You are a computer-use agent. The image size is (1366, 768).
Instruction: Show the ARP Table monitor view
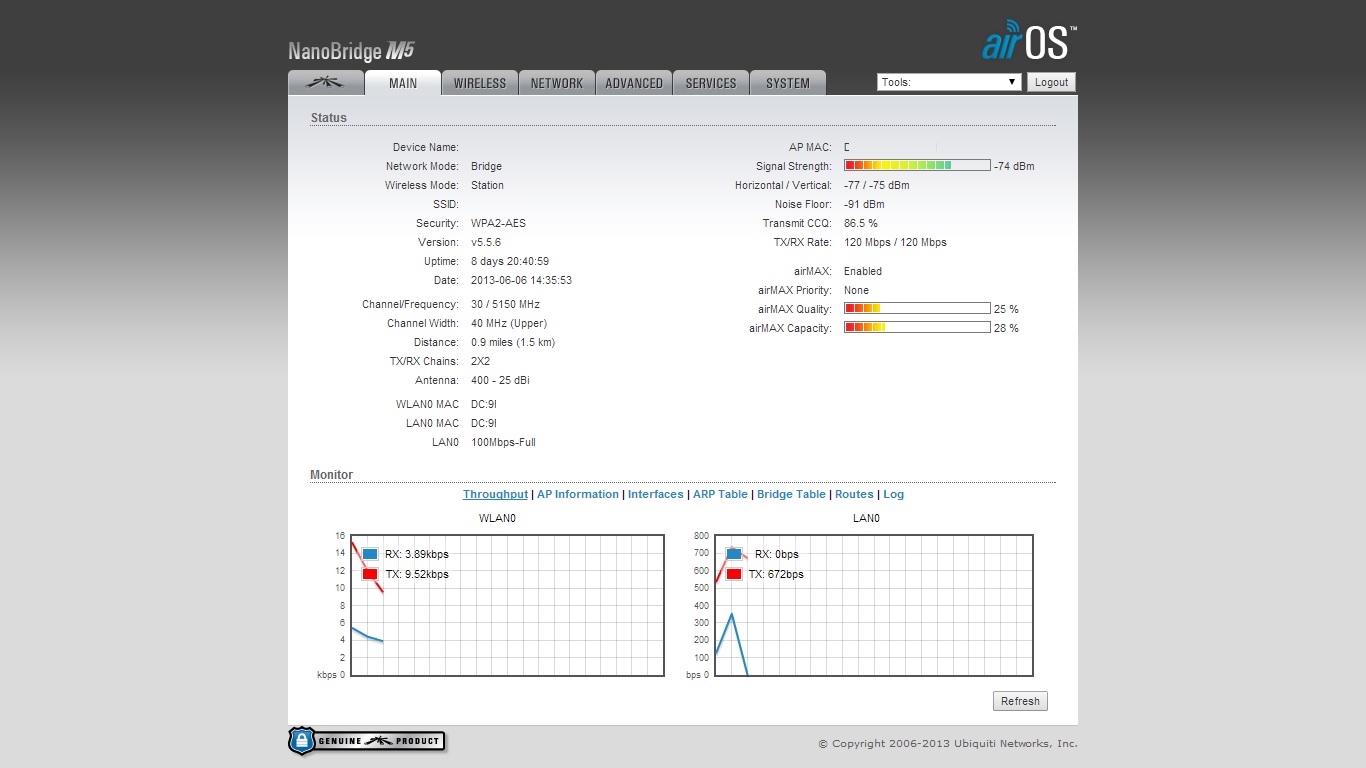(720, 494)
